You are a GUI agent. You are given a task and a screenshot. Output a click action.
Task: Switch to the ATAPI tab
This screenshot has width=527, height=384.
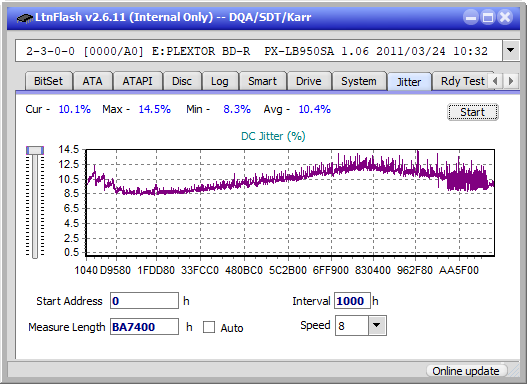coord(137,81)
